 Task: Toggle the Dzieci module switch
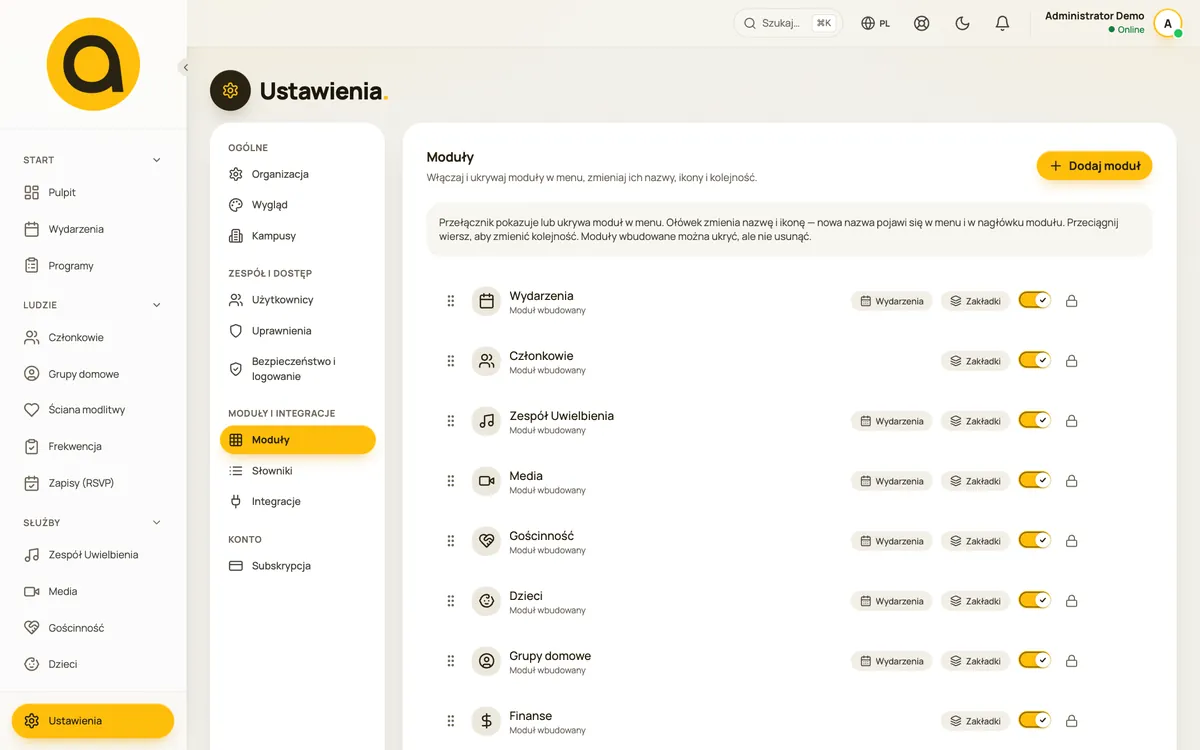1035,600
